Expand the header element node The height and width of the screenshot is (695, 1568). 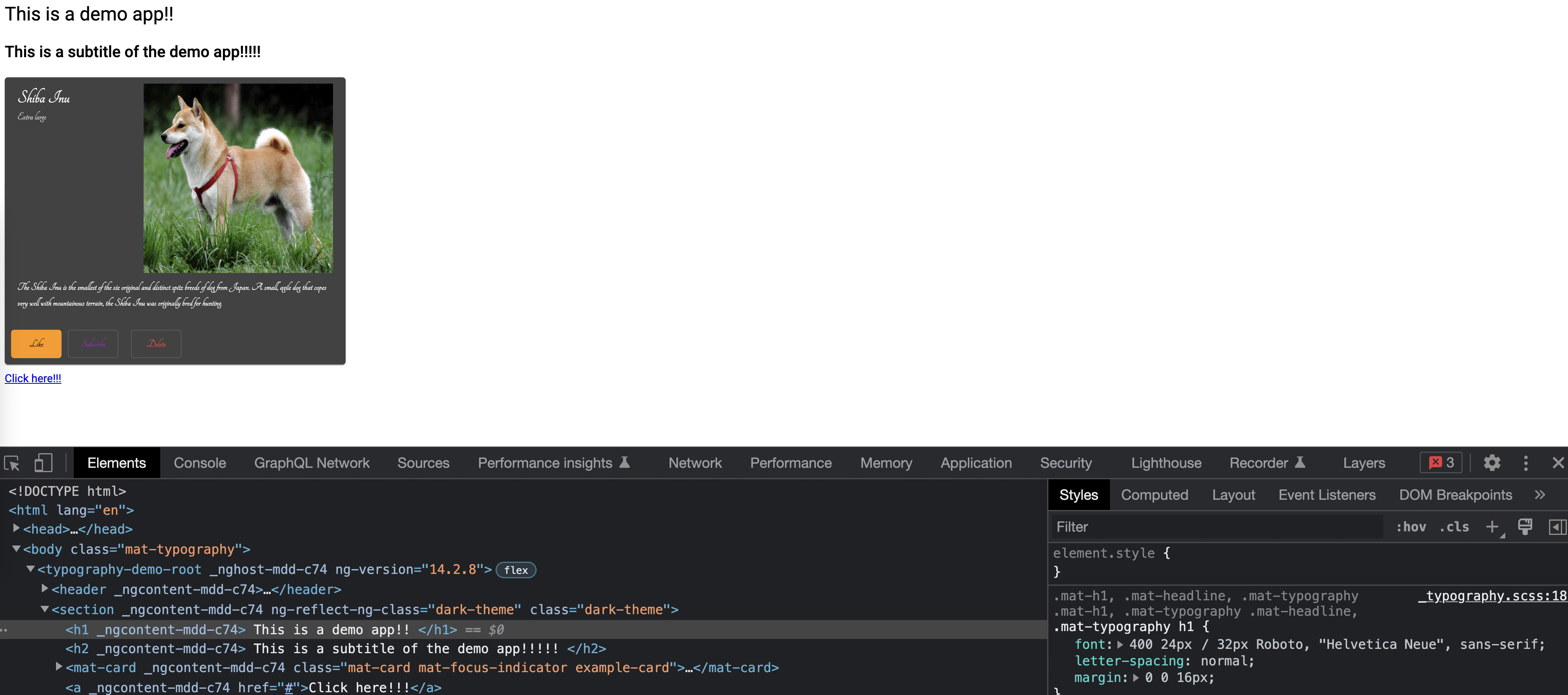(x=45, y=589)
